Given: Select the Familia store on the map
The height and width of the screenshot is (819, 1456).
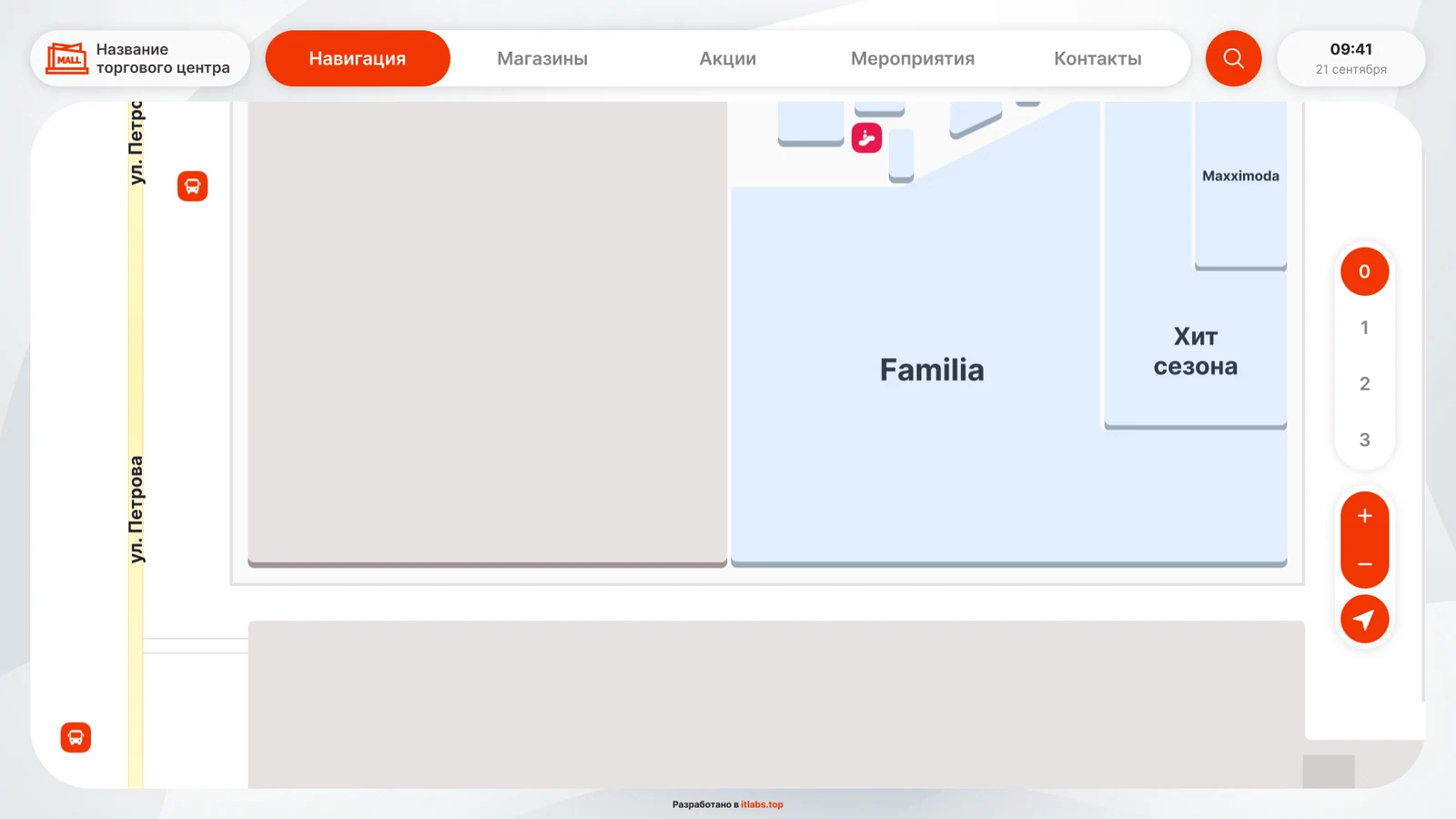Looking at the screenshot, I should pos(932,369).
